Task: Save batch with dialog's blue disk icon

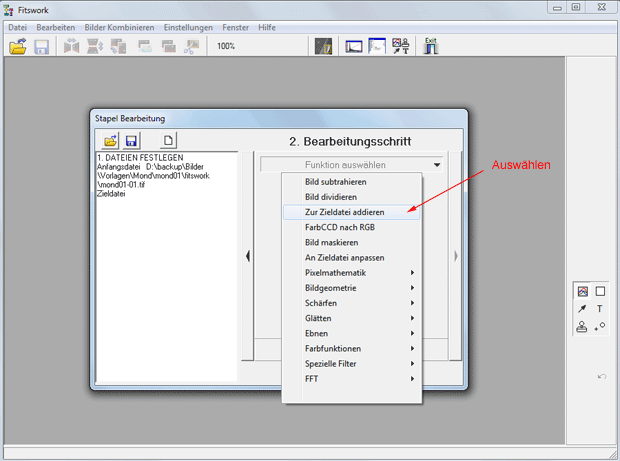Action: click(x=131, y=141)
